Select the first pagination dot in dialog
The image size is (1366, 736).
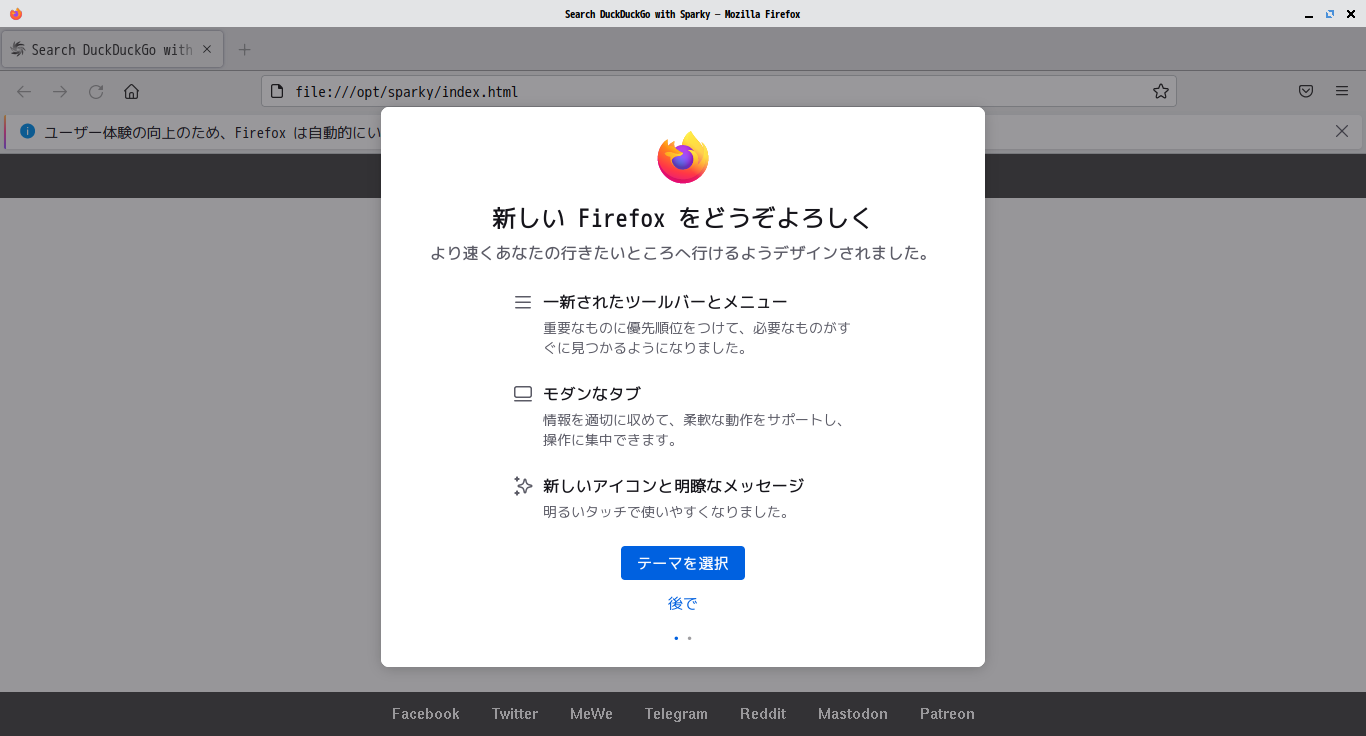676,638
